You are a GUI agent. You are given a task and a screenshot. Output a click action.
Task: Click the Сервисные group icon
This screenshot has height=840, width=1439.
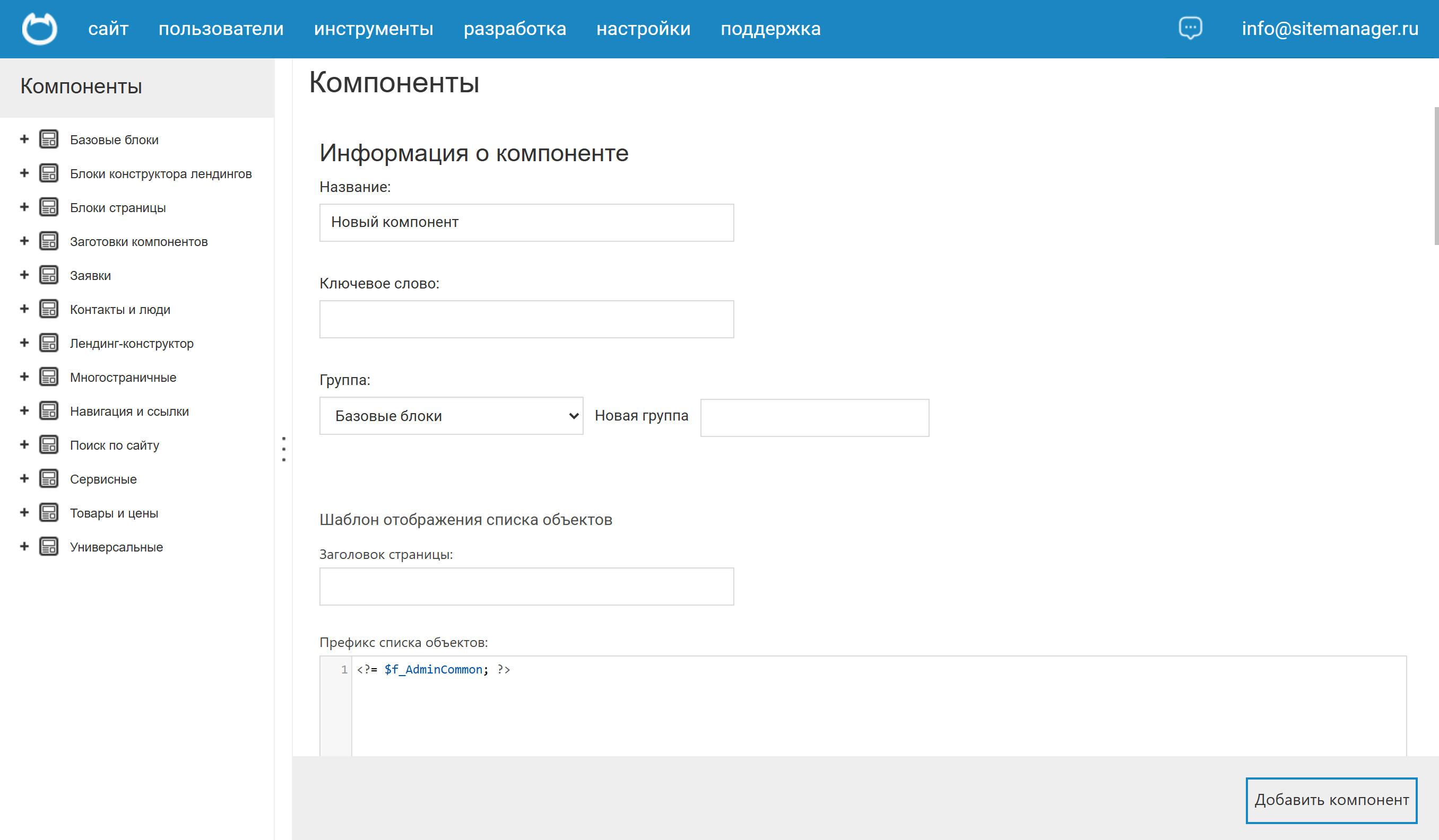tap(48, 479)
